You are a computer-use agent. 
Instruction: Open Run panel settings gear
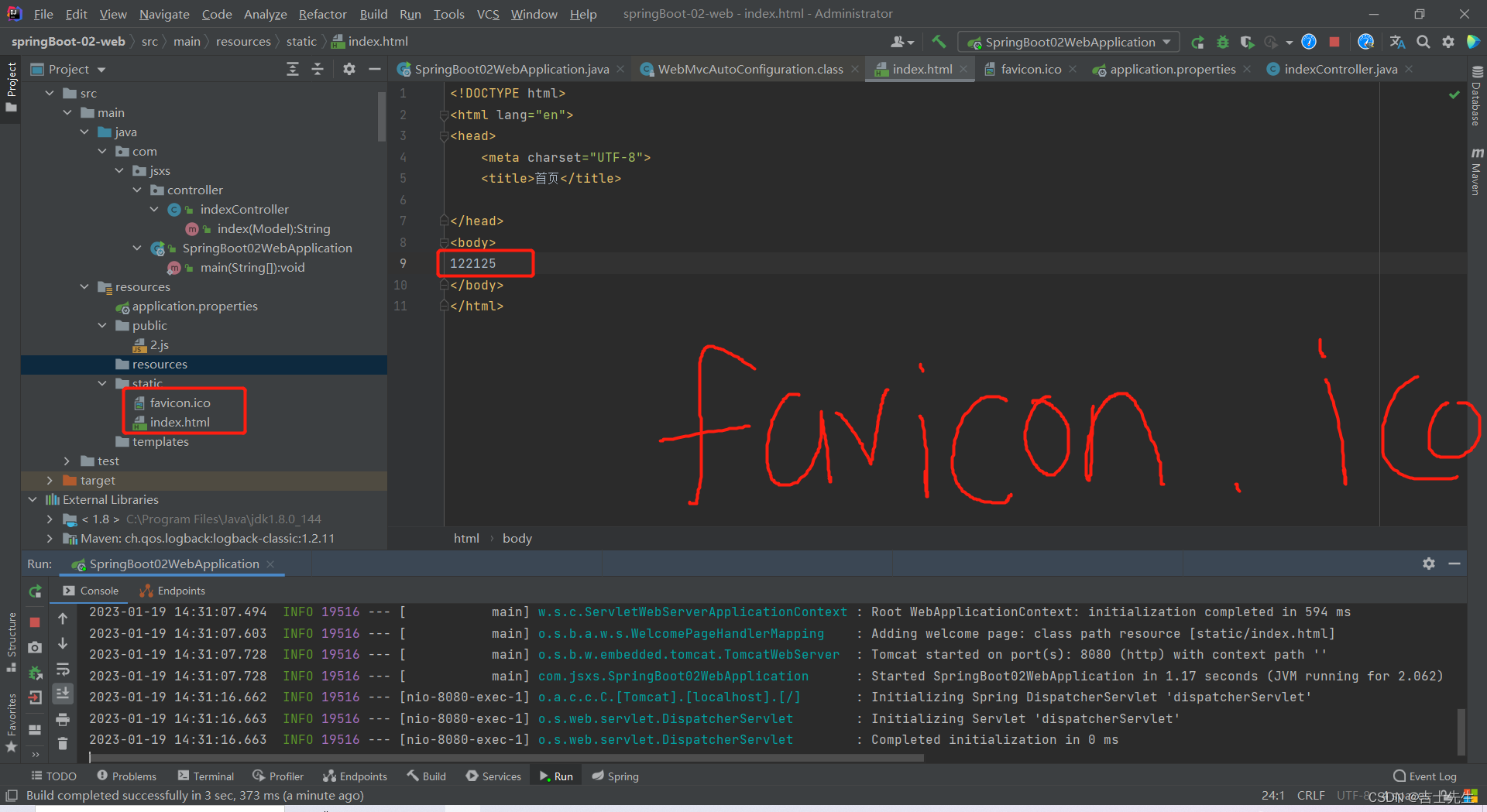1429,564
